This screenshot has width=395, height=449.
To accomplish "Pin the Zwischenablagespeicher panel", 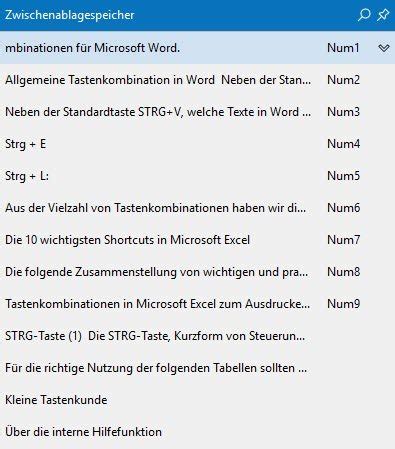I will pyautogui.click(x=383, y=15).
